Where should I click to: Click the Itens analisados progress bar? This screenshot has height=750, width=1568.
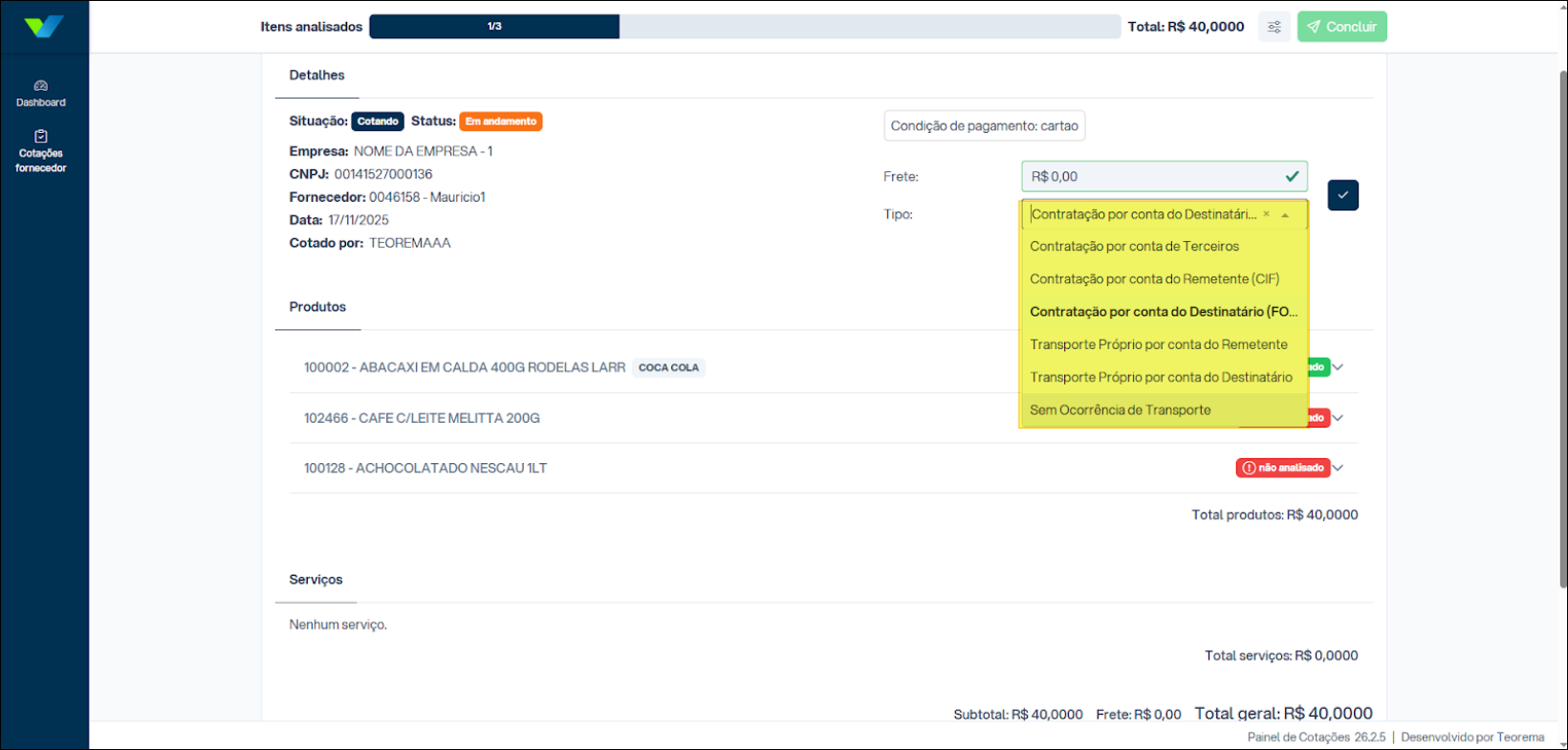(x=744, y=27)
